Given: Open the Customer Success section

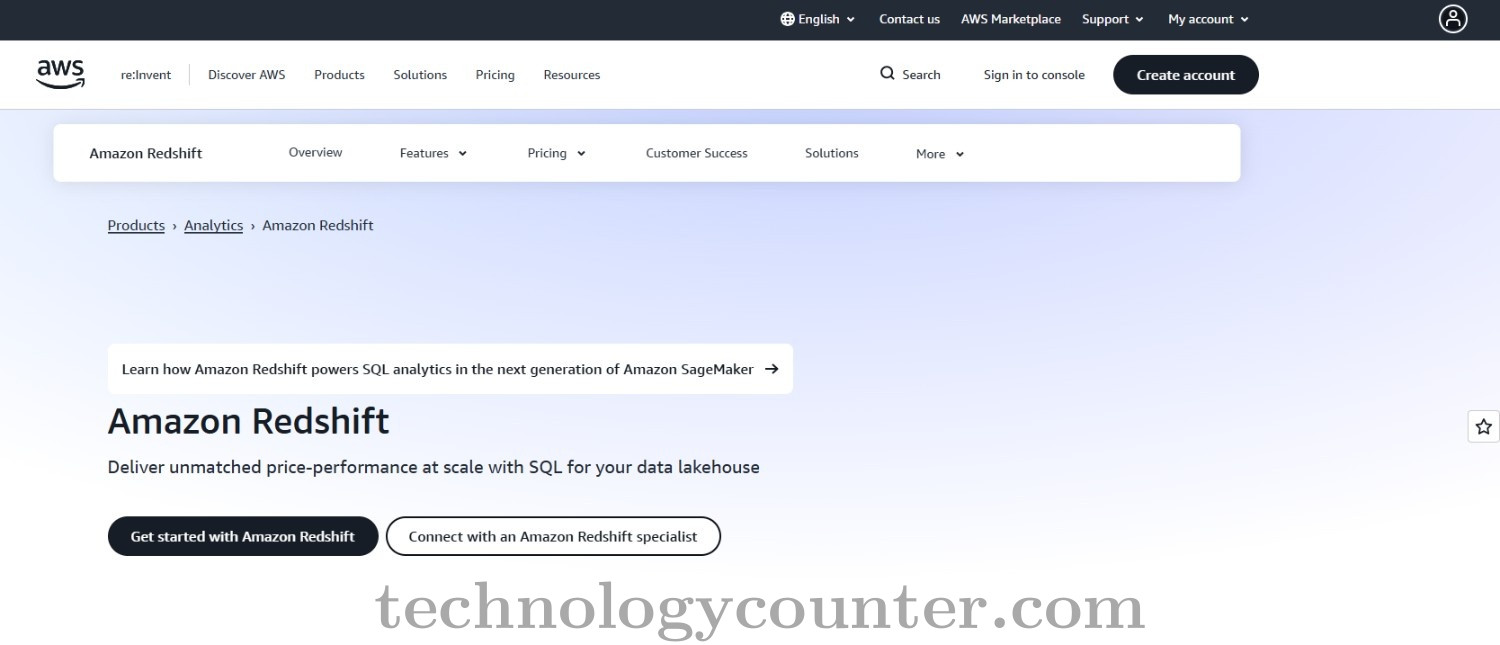Looking at the screenshot, I should coord(696,153).
